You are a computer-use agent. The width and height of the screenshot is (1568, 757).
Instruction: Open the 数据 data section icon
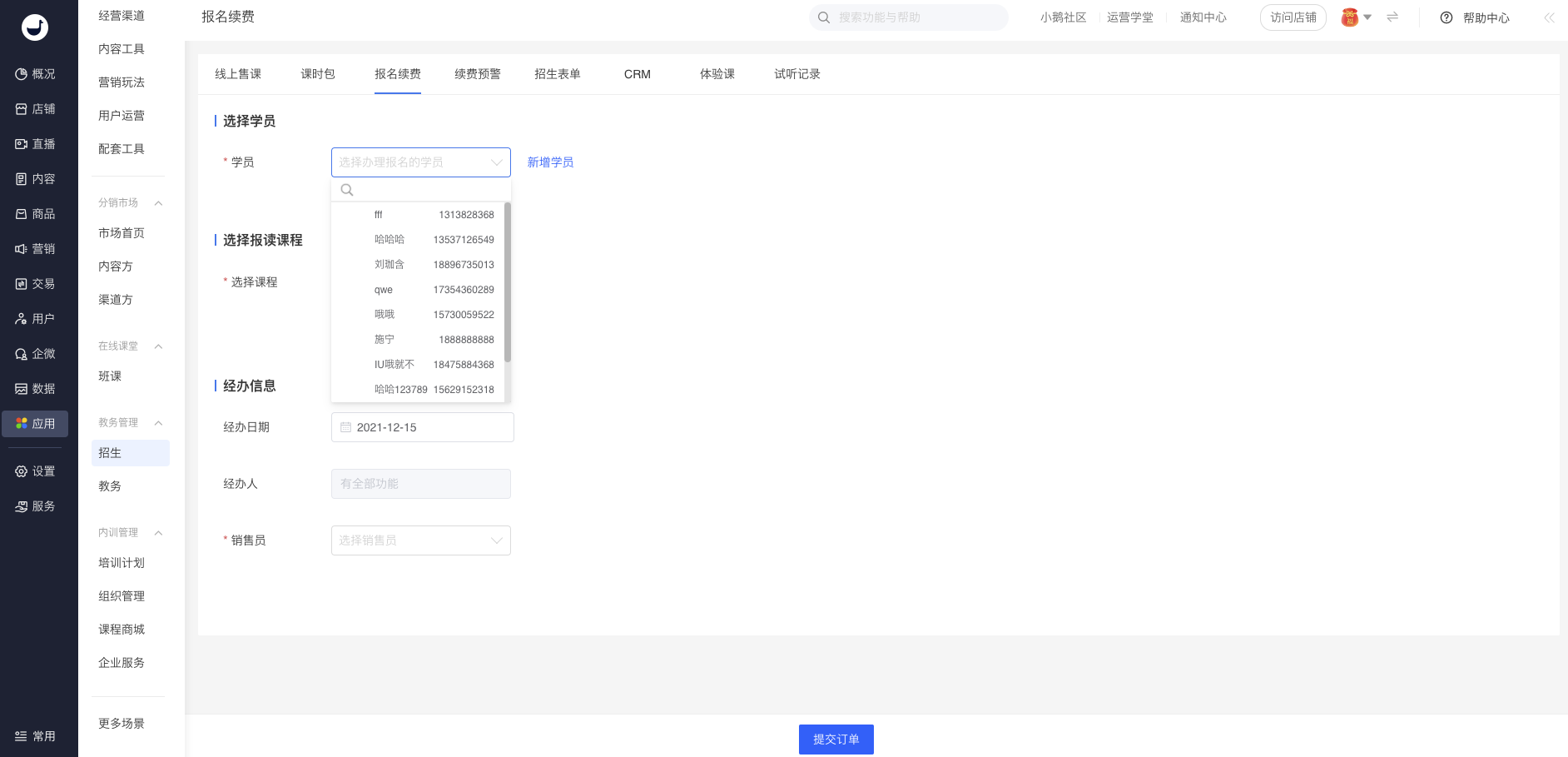coord(22,389)
